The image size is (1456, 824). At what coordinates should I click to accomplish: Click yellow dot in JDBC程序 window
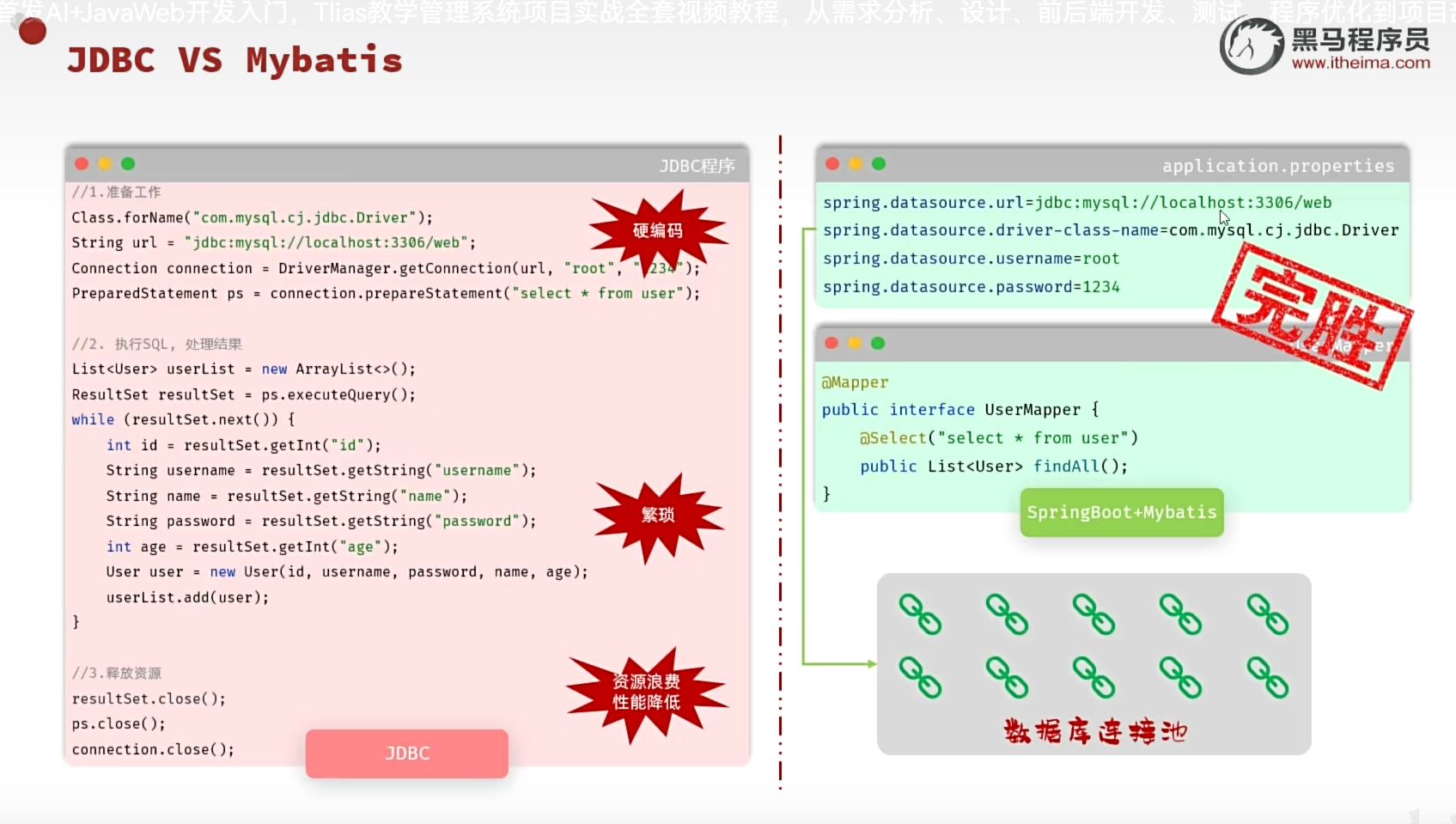click(105, 164)
